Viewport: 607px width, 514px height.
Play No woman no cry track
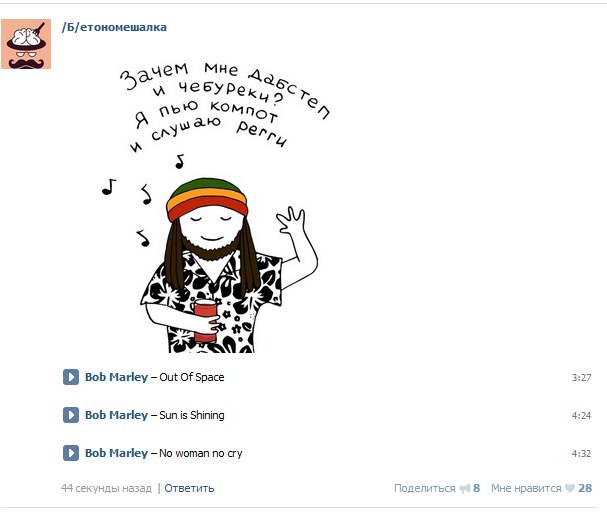point(71,453)
